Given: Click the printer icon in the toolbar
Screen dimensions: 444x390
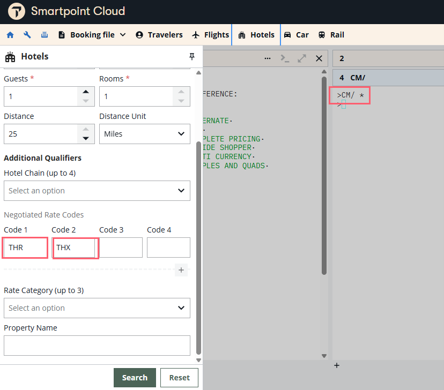Looking at the screenshot, I should (44, 35).
